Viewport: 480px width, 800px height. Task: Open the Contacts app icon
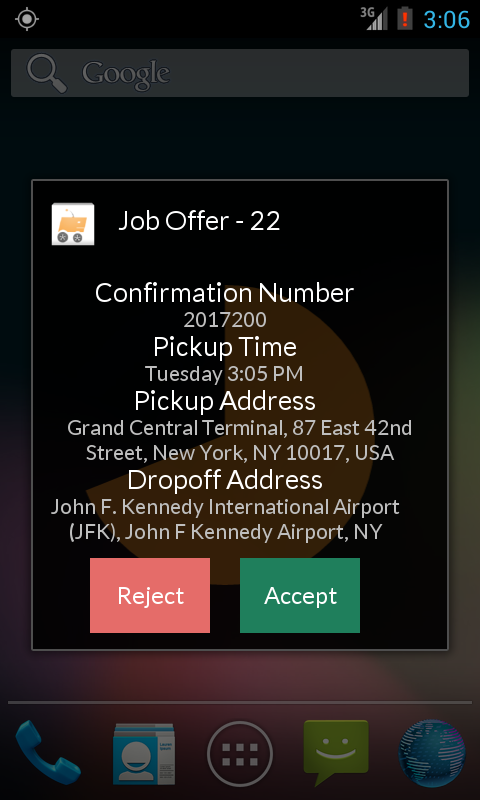(144, 754)
